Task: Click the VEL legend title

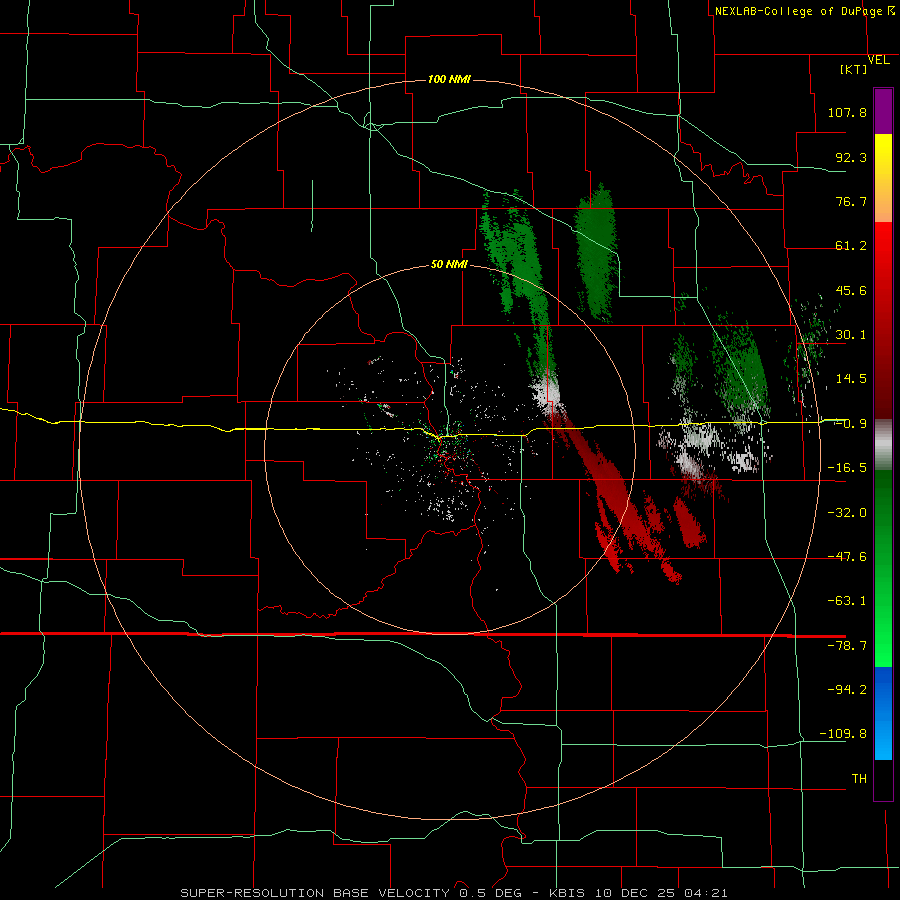Action: (x=878, y=60)
